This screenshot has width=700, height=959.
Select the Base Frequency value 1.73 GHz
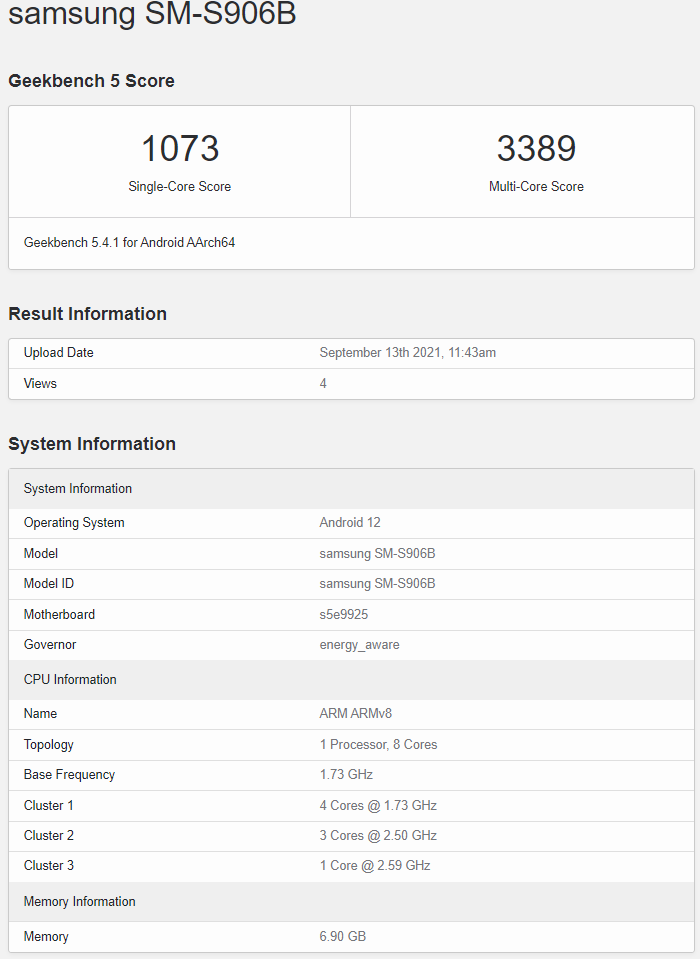point(346,775)
